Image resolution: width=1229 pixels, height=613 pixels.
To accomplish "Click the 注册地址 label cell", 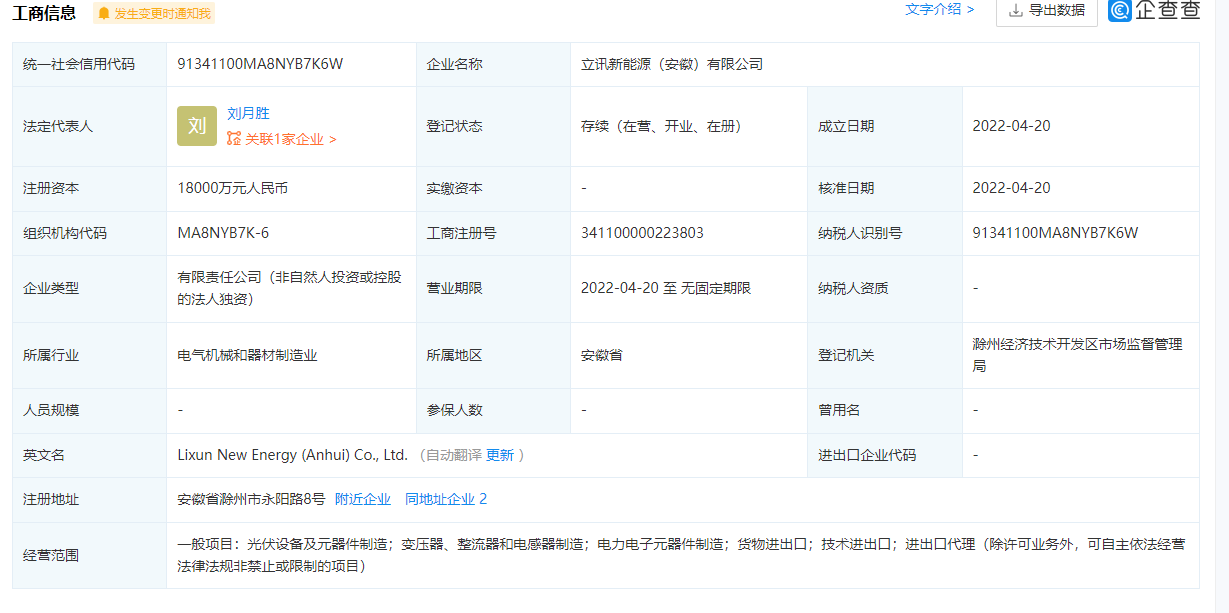I will (x=89, y=499).
